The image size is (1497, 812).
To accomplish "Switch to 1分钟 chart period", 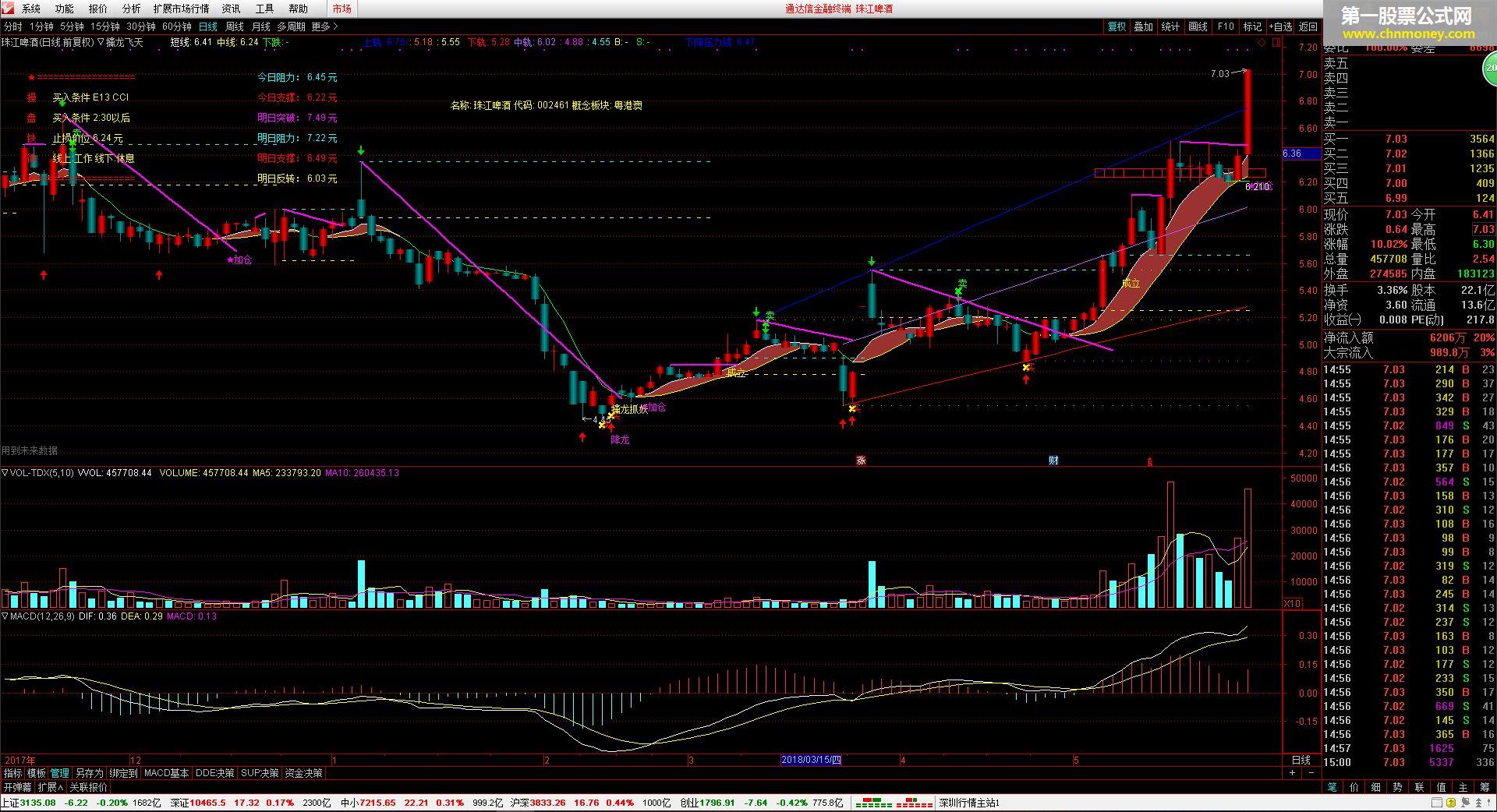I will 41,26.
